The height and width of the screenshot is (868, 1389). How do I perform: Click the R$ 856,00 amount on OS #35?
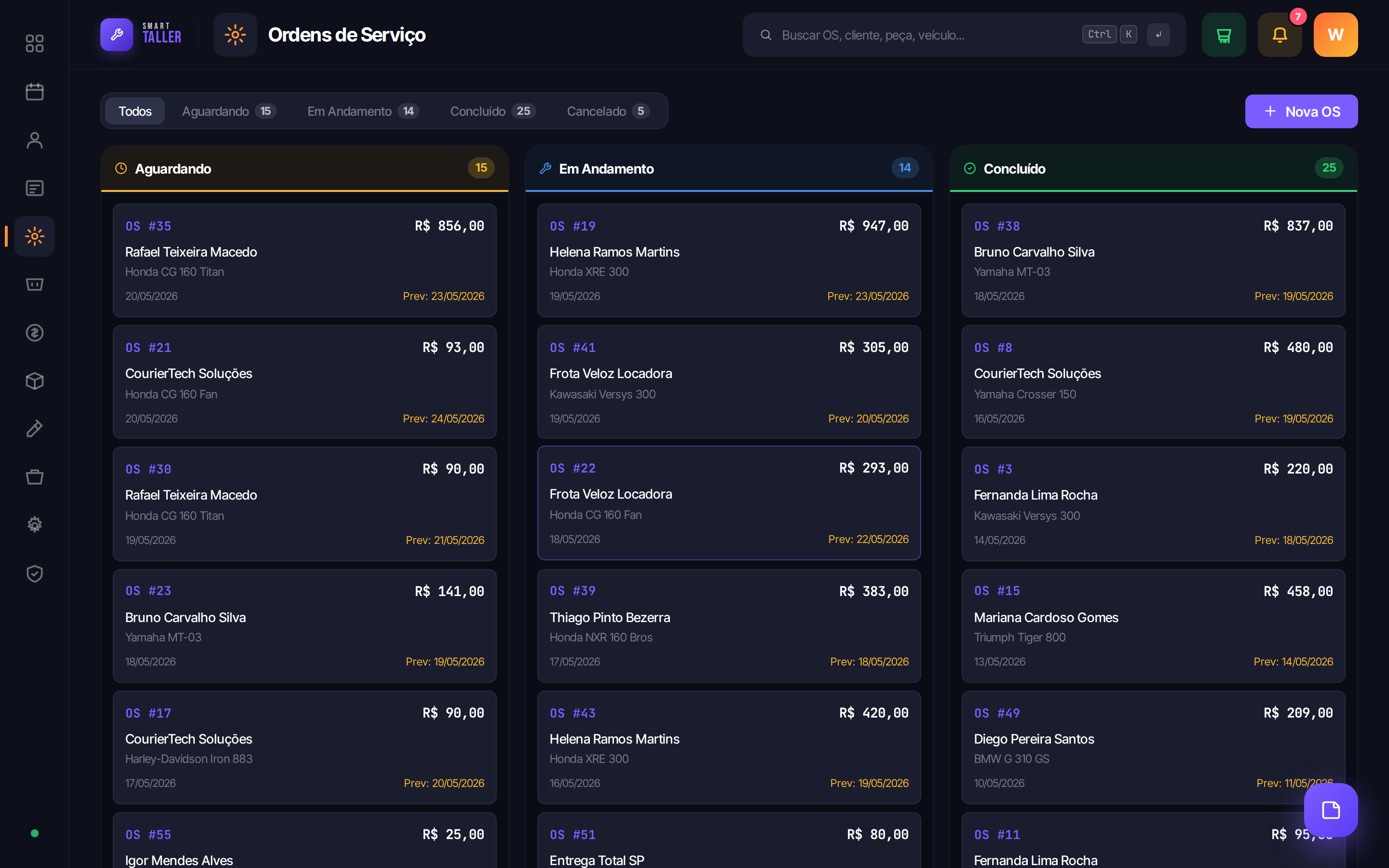[x=449, y=226]
